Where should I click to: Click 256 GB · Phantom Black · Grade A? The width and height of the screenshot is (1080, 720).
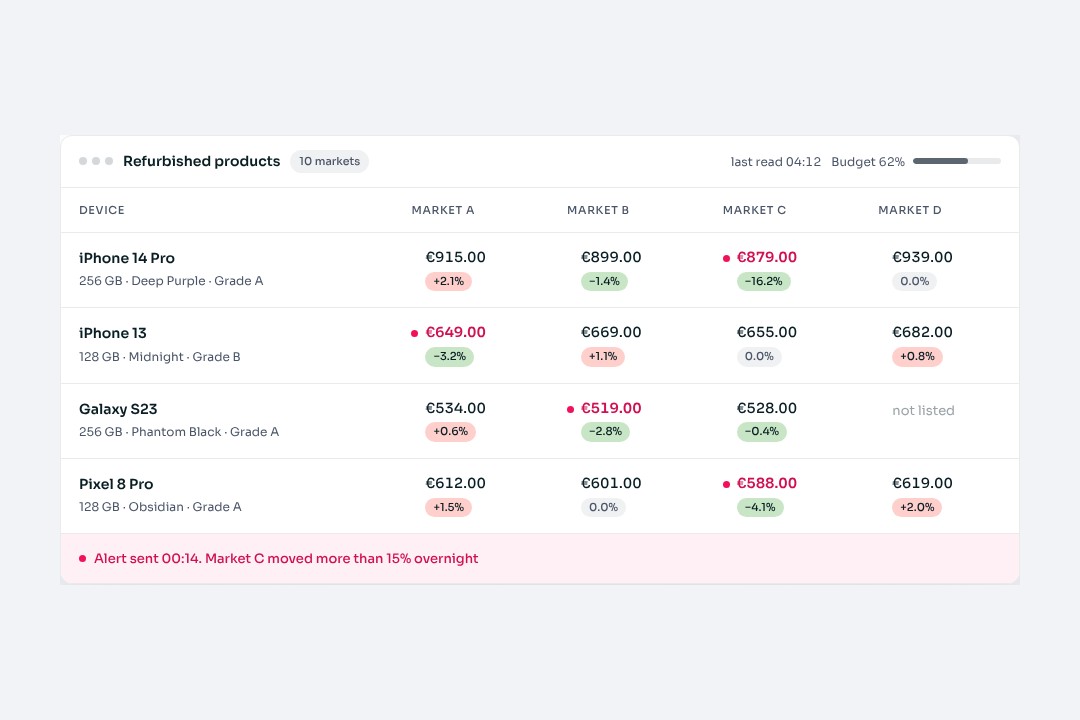(x=179, y=432)
